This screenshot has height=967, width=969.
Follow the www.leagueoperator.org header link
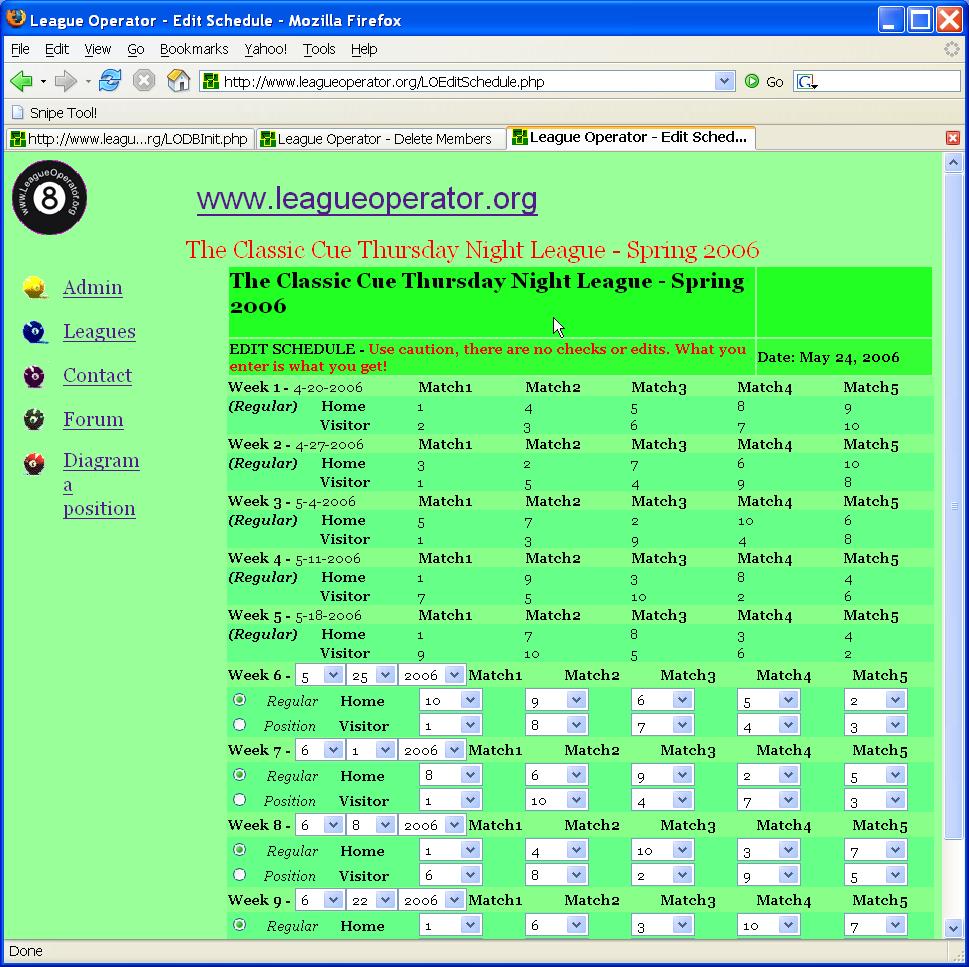pos(367,199)
